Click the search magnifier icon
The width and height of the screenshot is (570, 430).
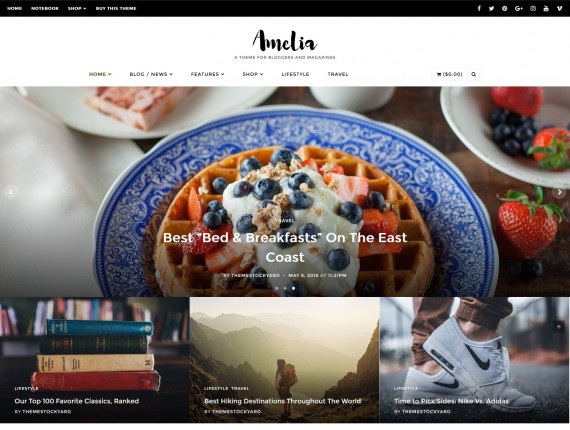coord(474,74)
